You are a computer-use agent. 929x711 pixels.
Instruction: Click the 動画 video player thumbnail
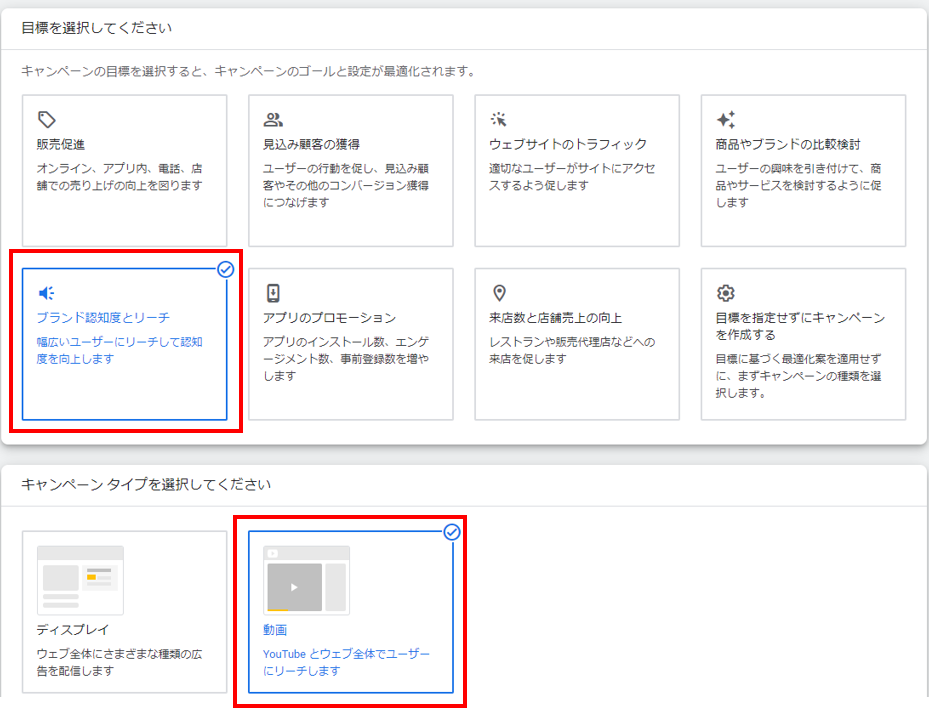click(x=306, y=580)
